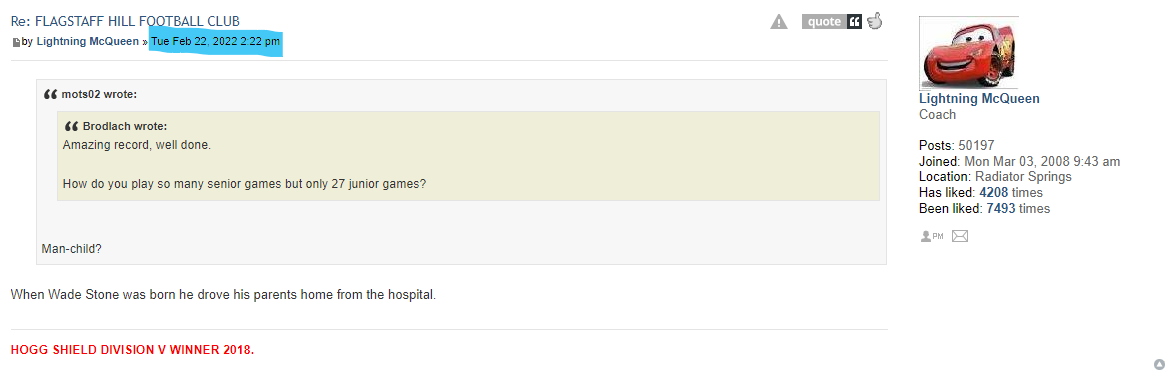Open the 7493 been-liked count link

tap(1000, 208)
